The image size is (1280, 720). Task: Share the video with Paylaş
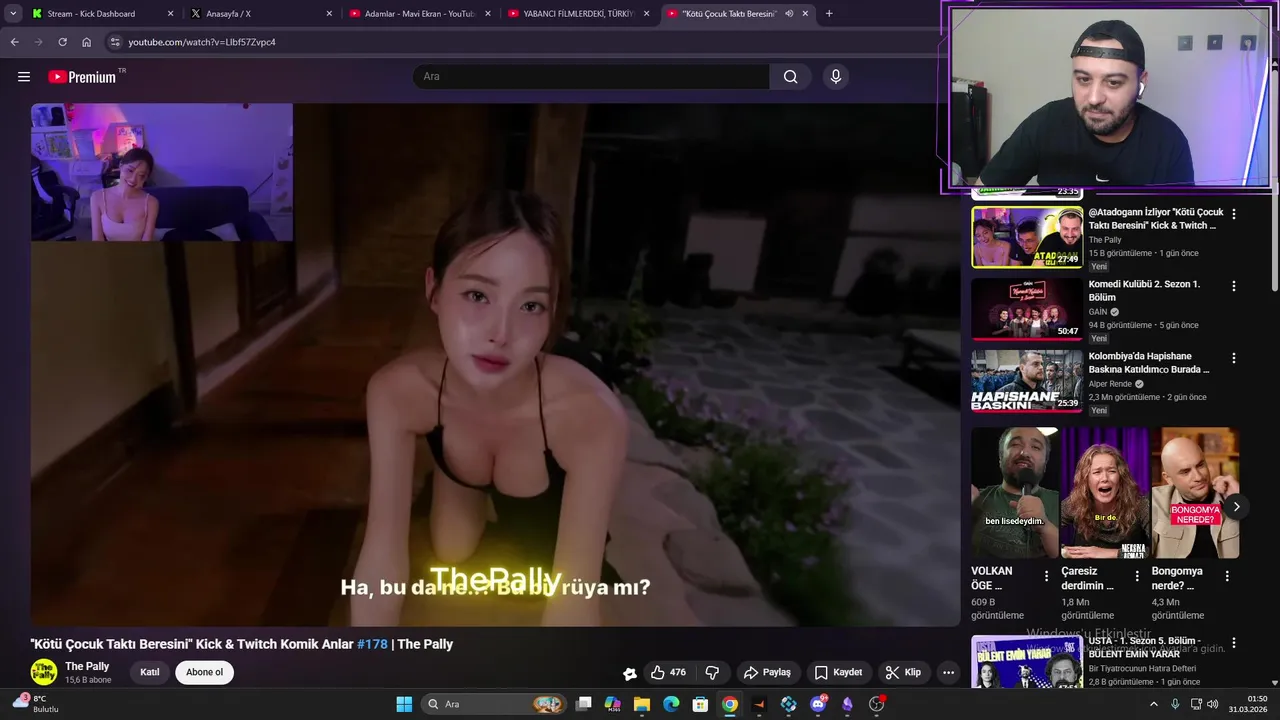767,673
